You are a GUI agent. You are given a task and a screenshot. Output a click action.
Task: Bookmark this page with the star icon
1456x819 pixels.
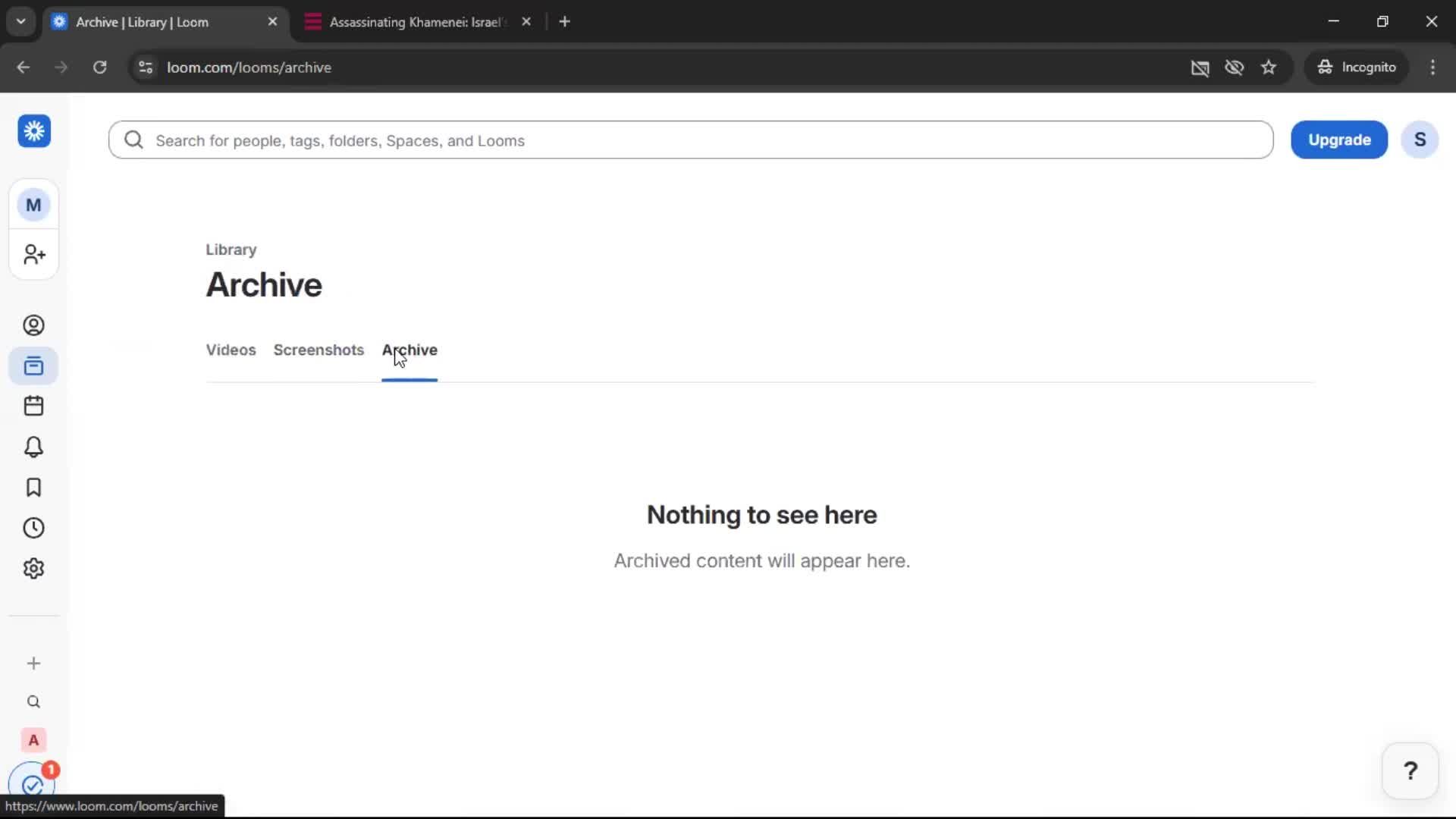(x=1269, y=67)
